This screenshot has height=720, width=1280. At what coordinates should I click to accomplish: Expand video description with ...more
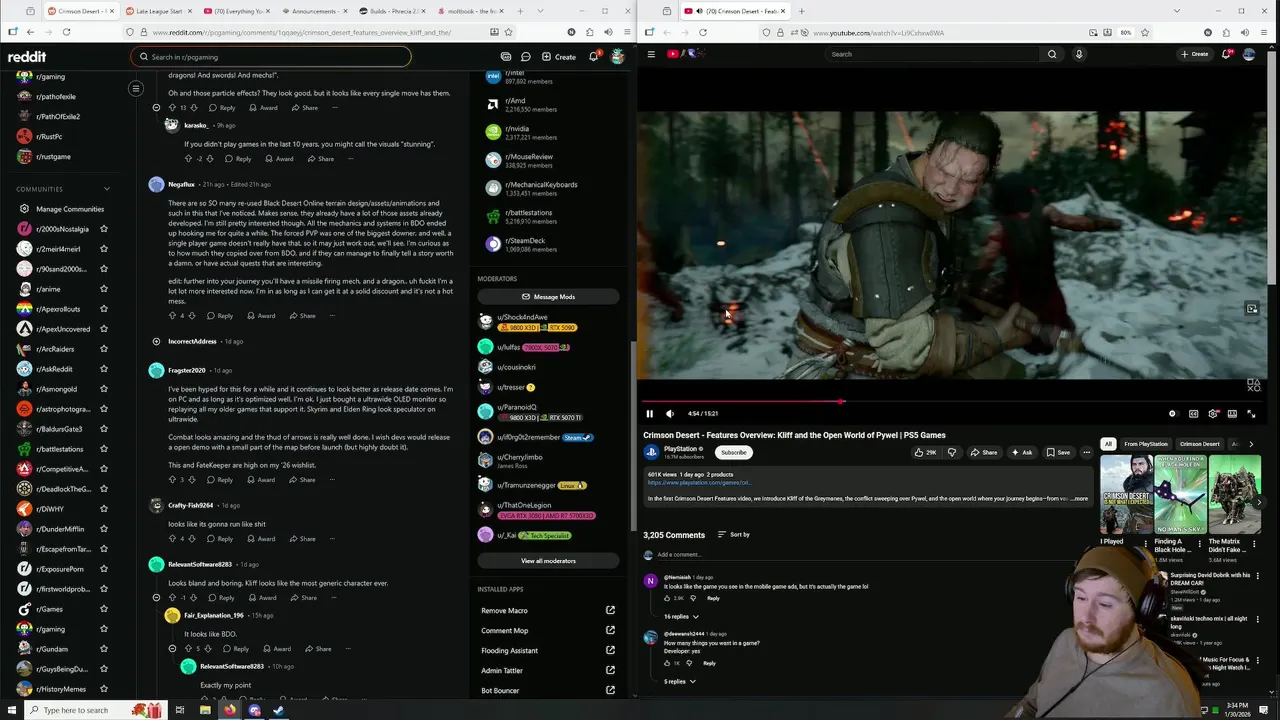point(1077,498)
